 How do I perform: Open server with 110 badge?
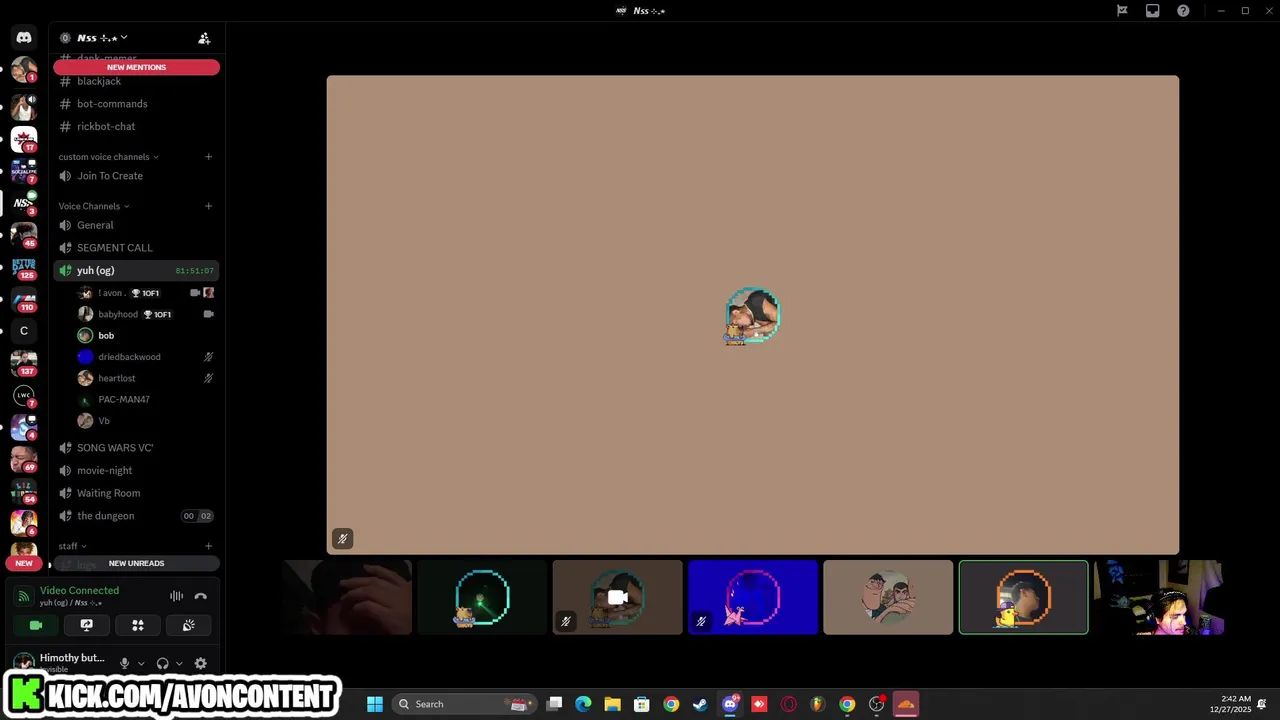[x=24, y=299]
